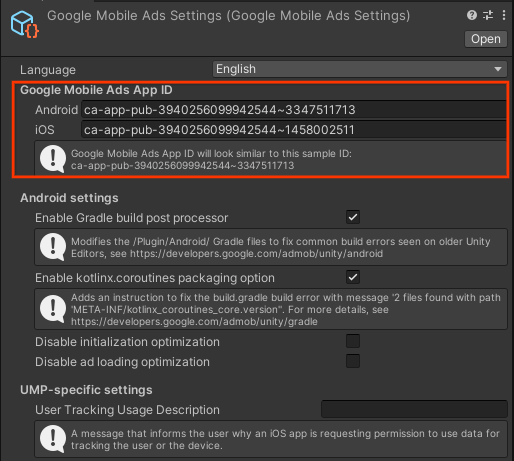Disable Gradle build post processor checkbox

point(353,217)
